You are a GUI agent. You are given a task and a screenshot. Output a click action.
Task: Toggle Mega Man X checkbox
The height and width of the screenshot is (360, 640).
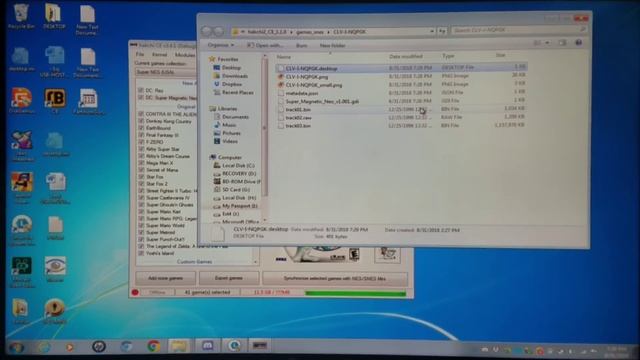tap(141, 163)
